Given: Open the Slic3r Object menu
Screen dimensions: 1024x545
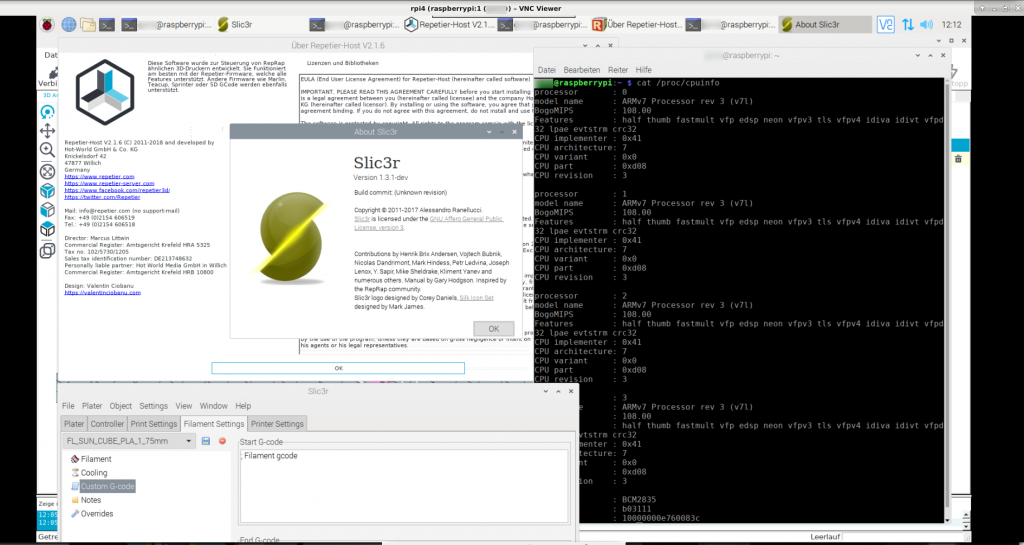Looking at the screenshot, I should [121, 406].
